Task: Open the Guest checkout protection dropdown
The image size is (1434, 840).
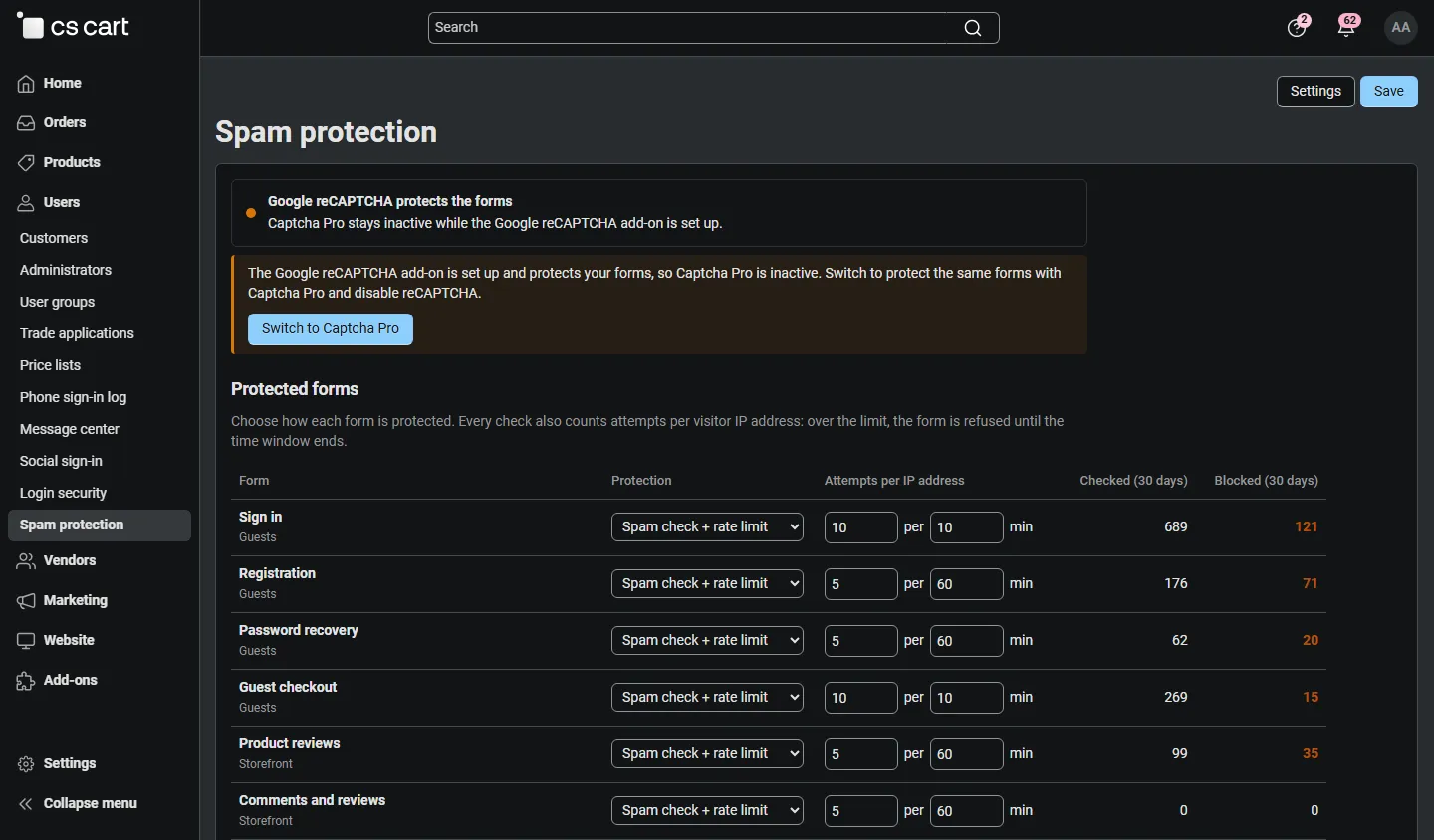Action: click(707, 698)
